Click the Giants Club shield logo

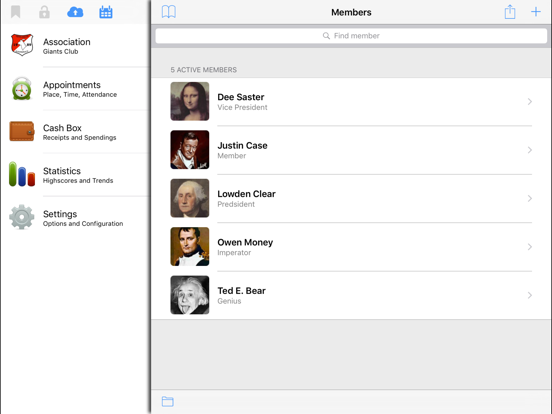pyautogui.click(x=22, y=45)
